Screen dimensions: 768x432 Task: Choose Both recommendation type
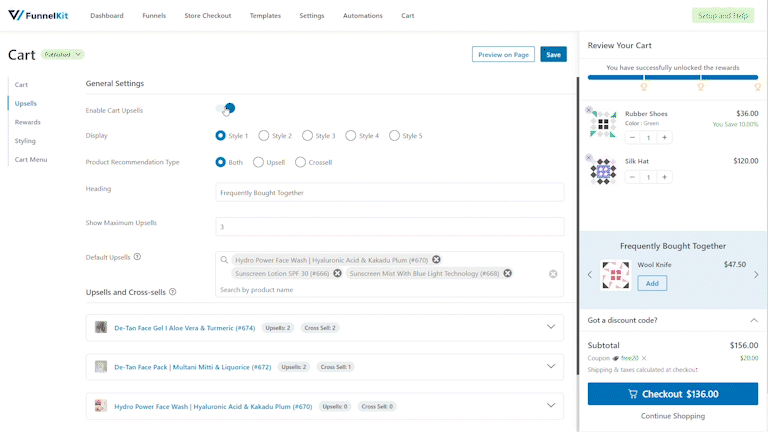coord(220,162)
